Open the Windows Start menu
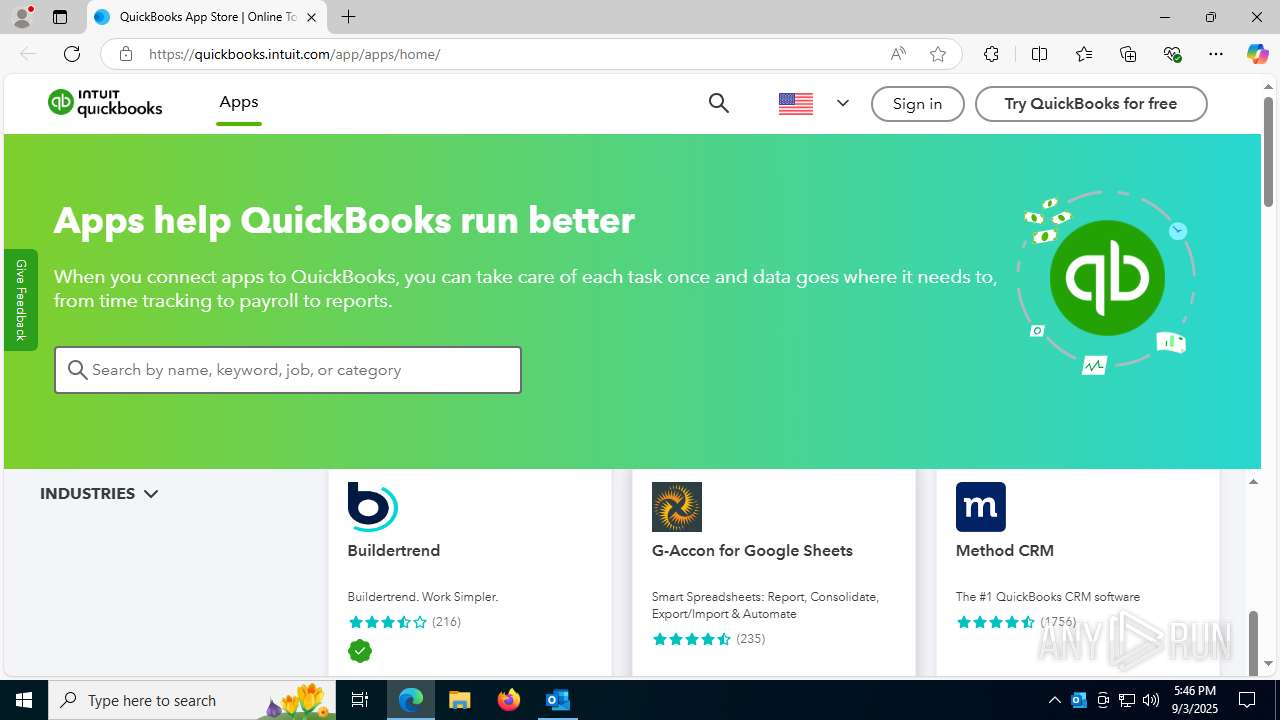 click(24, 700)
